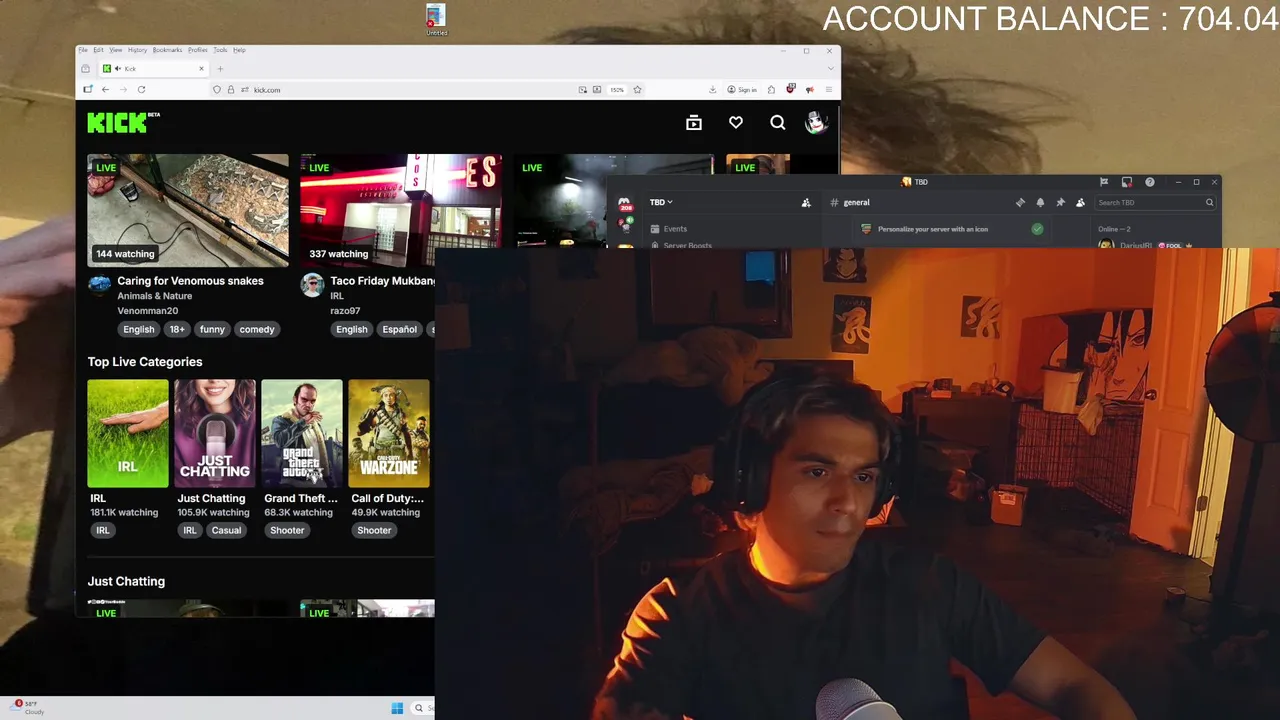The image size is (1280, 720).
Task: Open Discord direct messages home icon
Action: [625, 204]
